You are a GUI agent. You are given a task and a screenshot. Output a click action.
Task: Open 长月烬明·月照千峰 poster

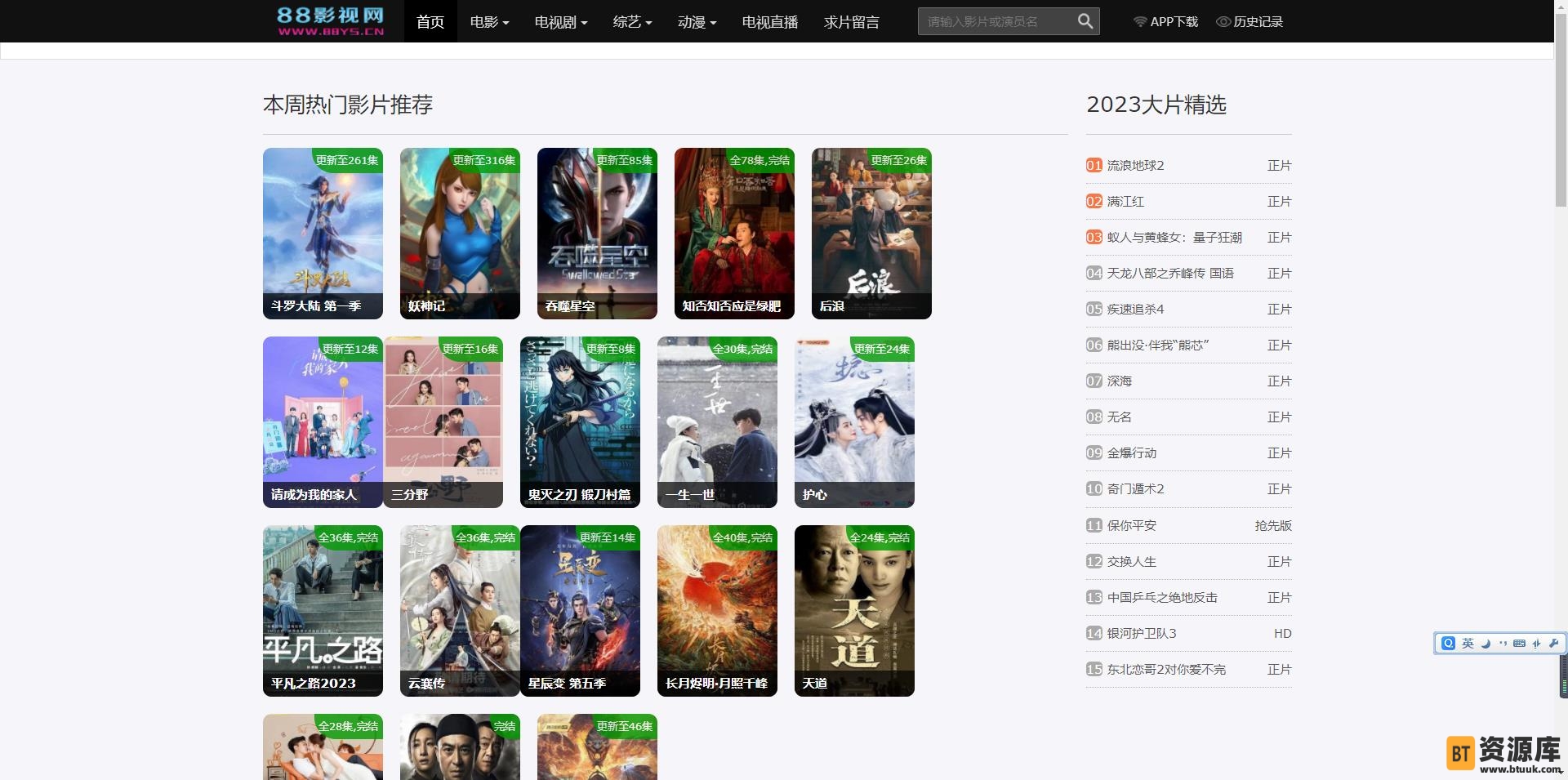coord(717,611)
